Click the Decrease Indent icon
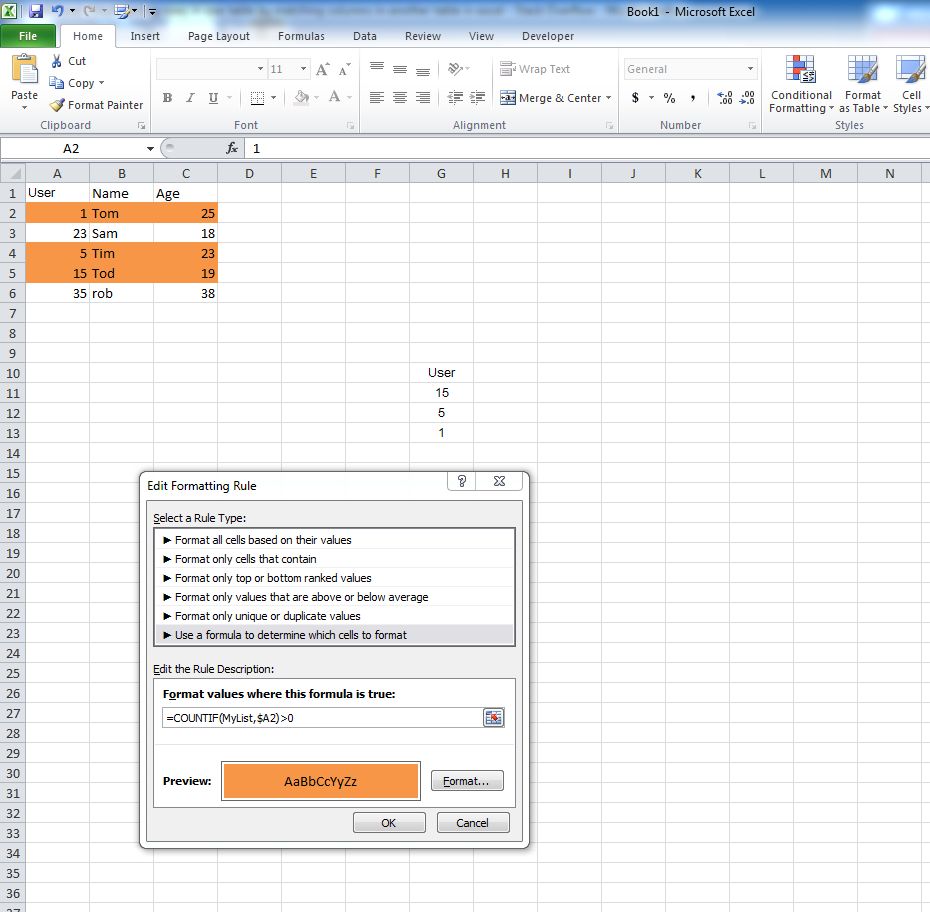The image size is (930, 912). click(x=455, y=98)
